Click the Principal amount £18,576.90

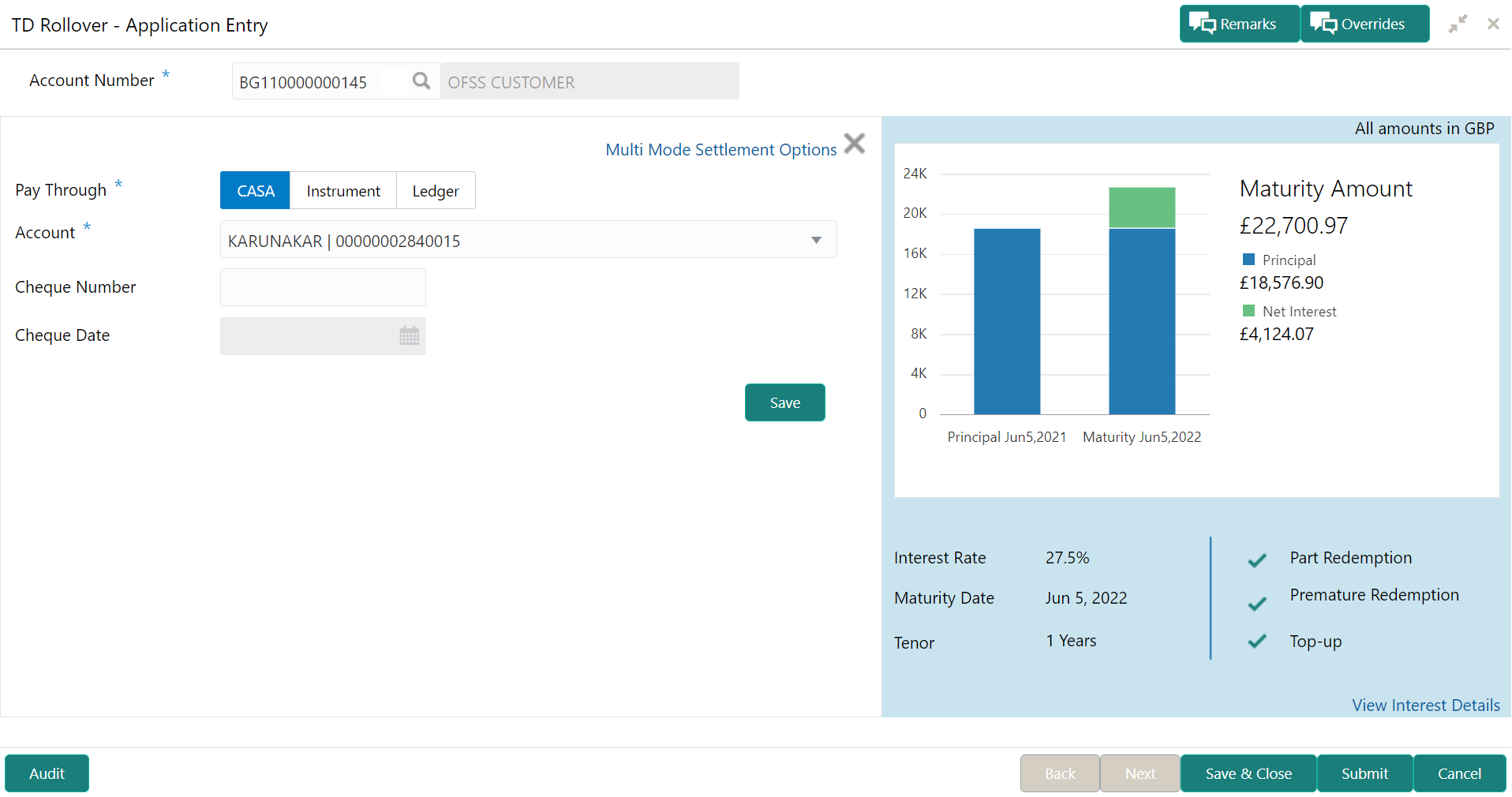1282,283
